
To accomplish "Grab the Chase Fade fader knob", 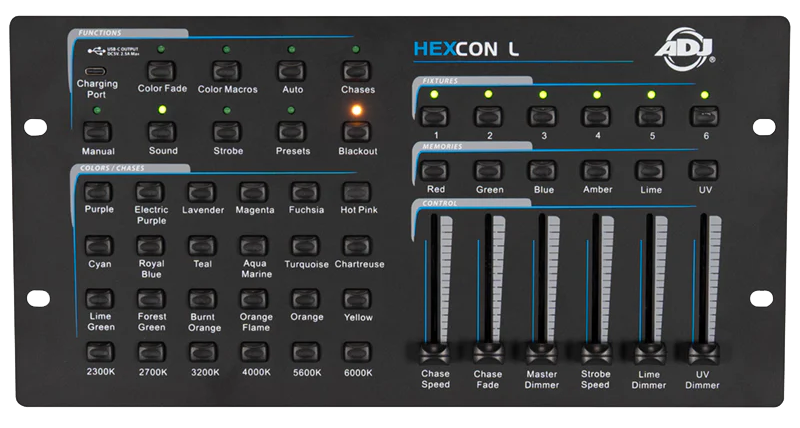I will 489,353.
